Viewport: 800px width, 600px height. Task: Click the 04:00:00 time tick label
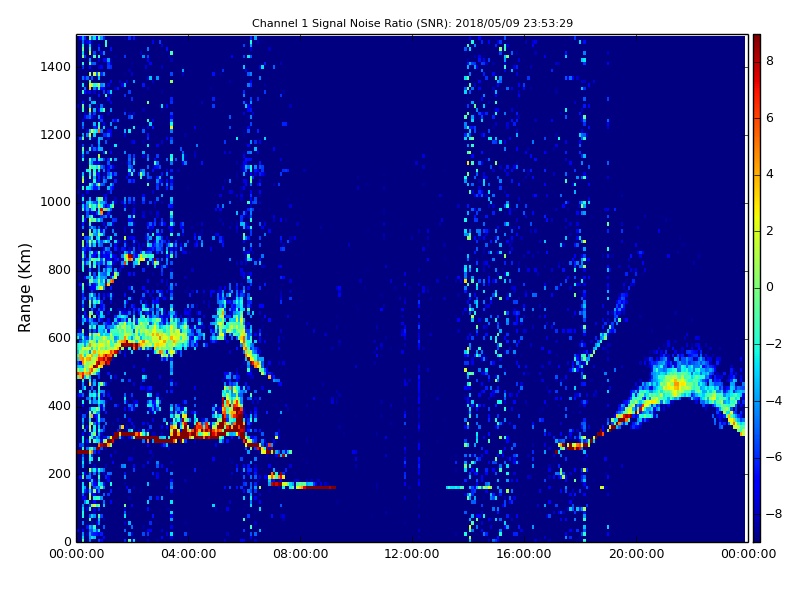click(x=189, y=554)
